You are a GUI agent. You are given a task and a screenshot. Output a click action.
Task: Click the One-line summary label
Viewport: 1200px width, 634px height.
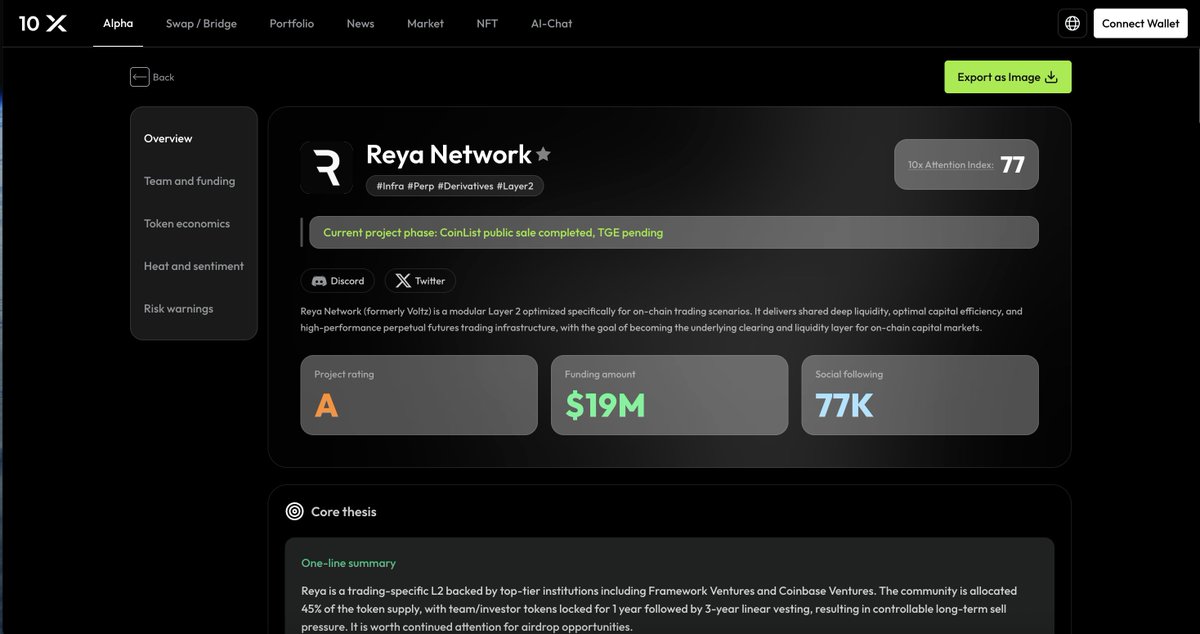click(x=348, y=563)
